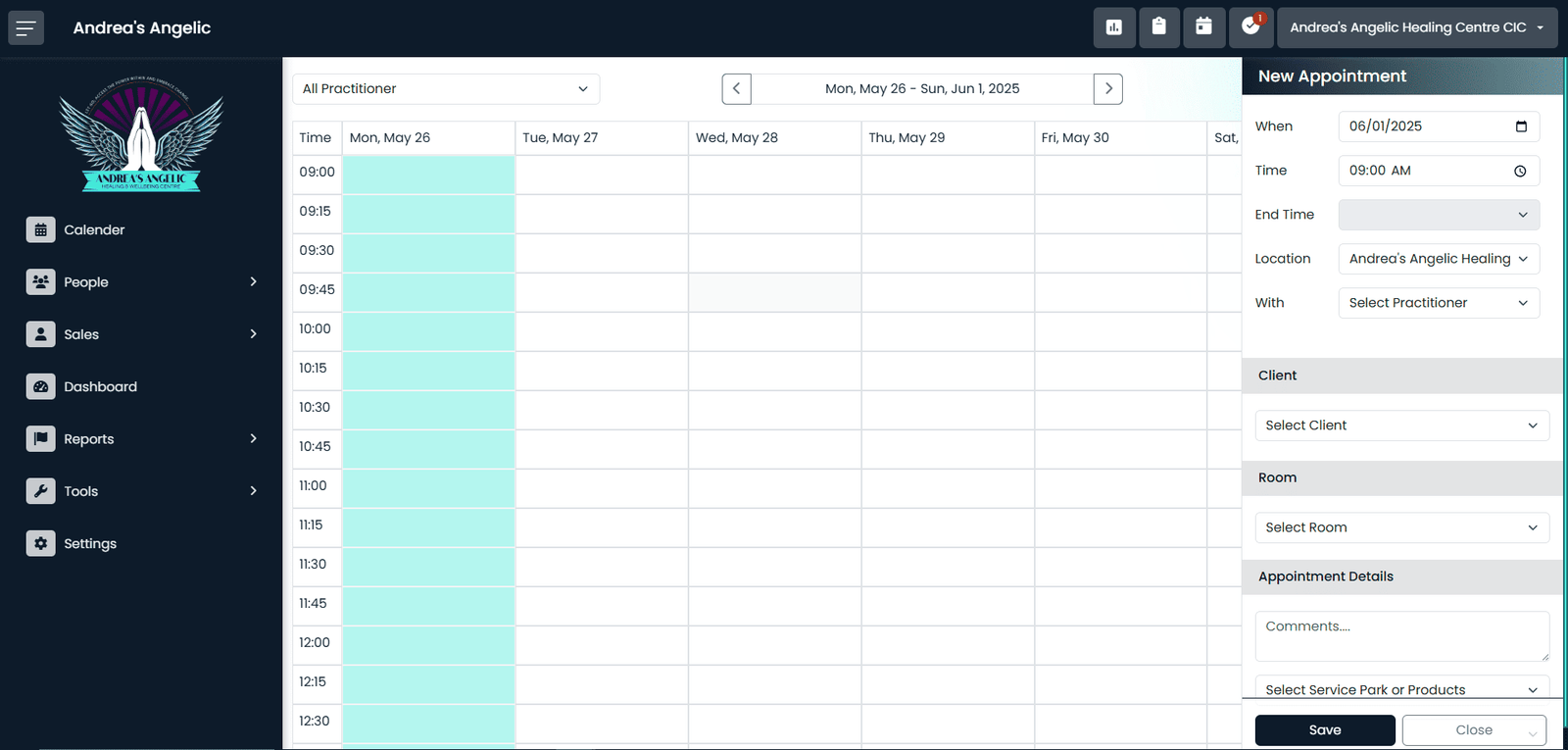Screen dimensions: 1568x750
Task: Click the Tue, May 27 column header
Action: click(x=602, y=138)
